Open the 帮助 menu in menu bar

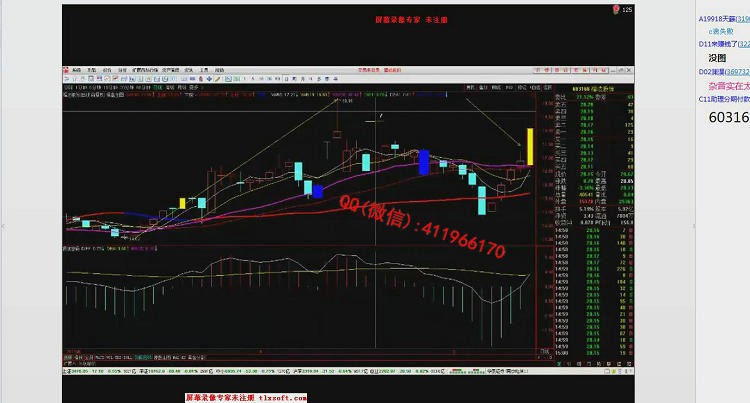[x=220, y=69]
